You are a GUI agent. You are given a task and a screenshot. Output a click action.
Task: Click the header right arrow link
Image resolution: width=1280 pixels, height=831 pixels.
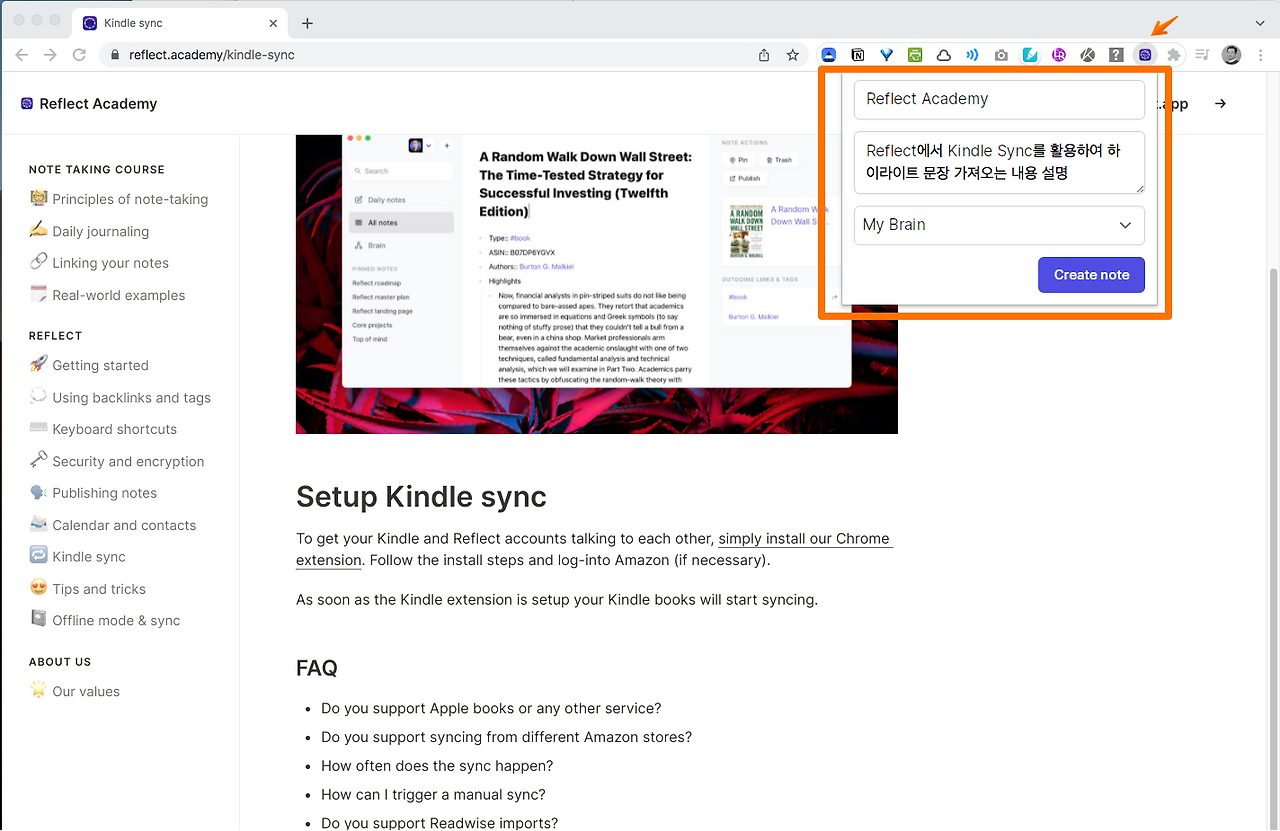pos(1220,104)
